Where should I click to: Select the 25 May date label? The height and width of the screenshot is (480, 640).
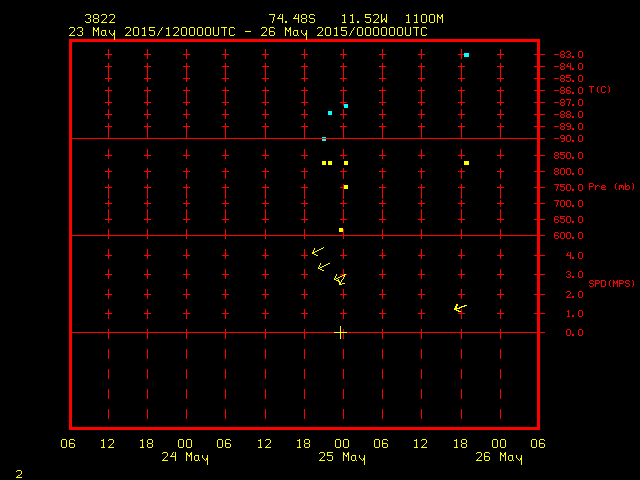[x=342, y=458]
